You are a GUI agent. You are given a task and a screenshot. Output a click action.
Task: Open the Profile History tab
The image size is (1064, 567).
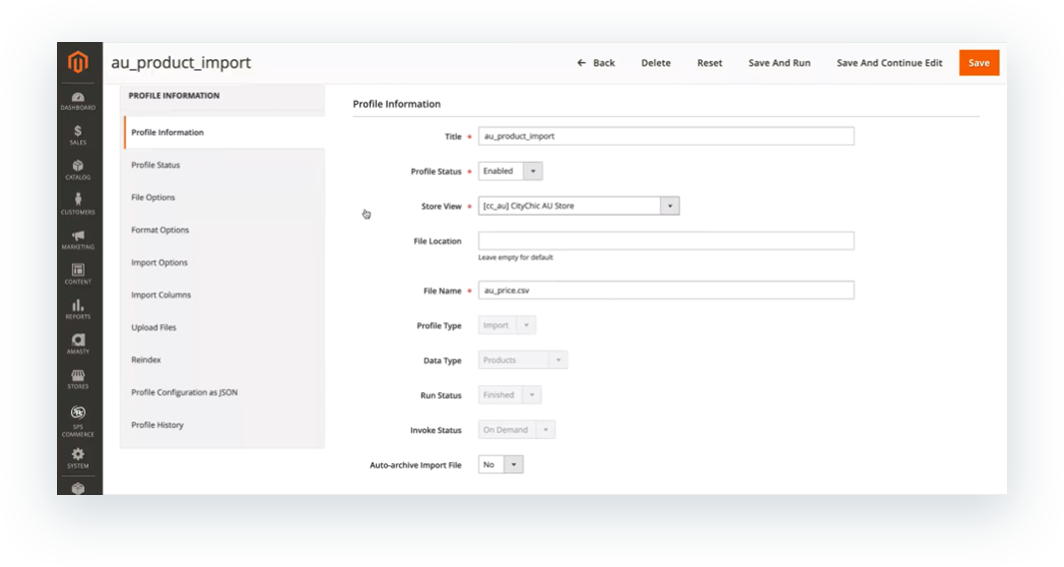tap(157, 425)
